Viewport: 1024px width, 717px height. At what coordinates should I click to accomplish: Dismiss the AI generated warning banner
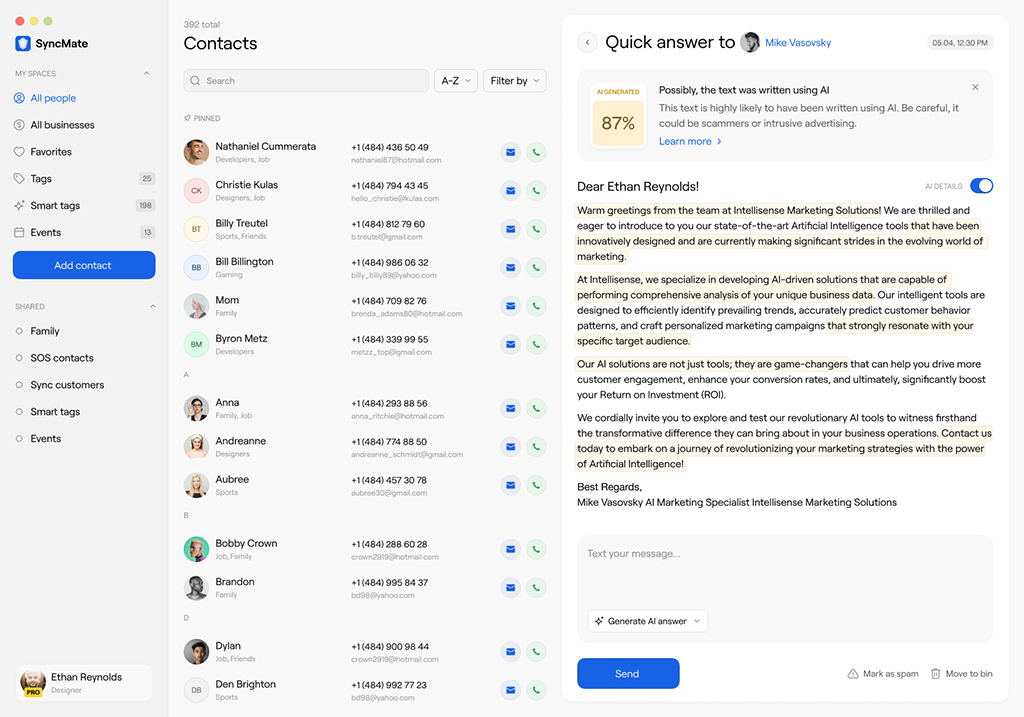[975, 87]
